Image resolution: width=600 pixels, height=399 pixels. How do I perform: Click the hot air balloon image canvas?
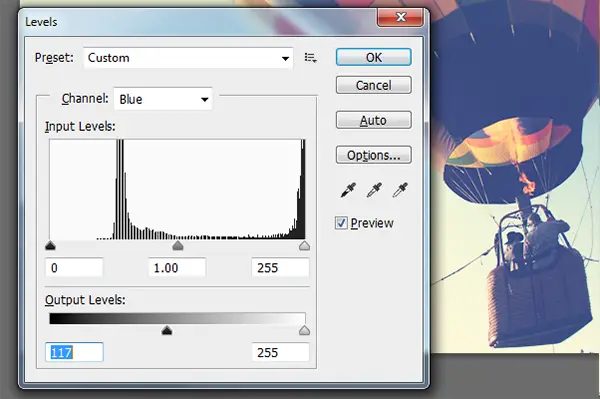pyautogui.click(x=515, y=176)
